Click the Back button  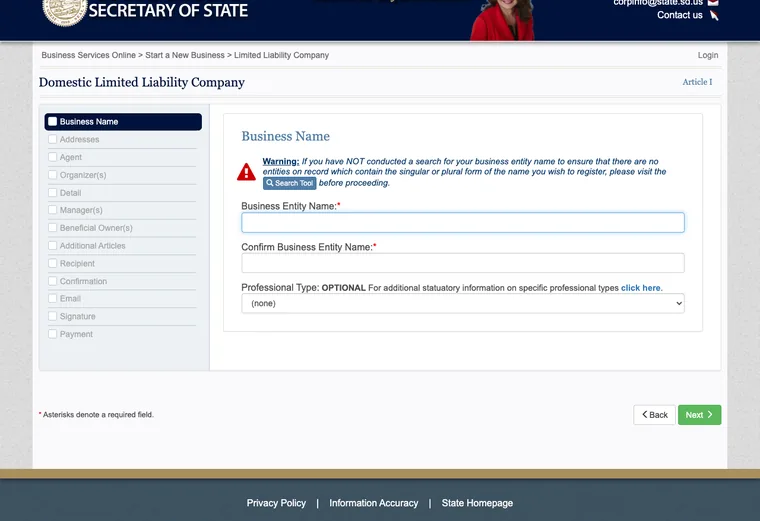pos(654,415)
